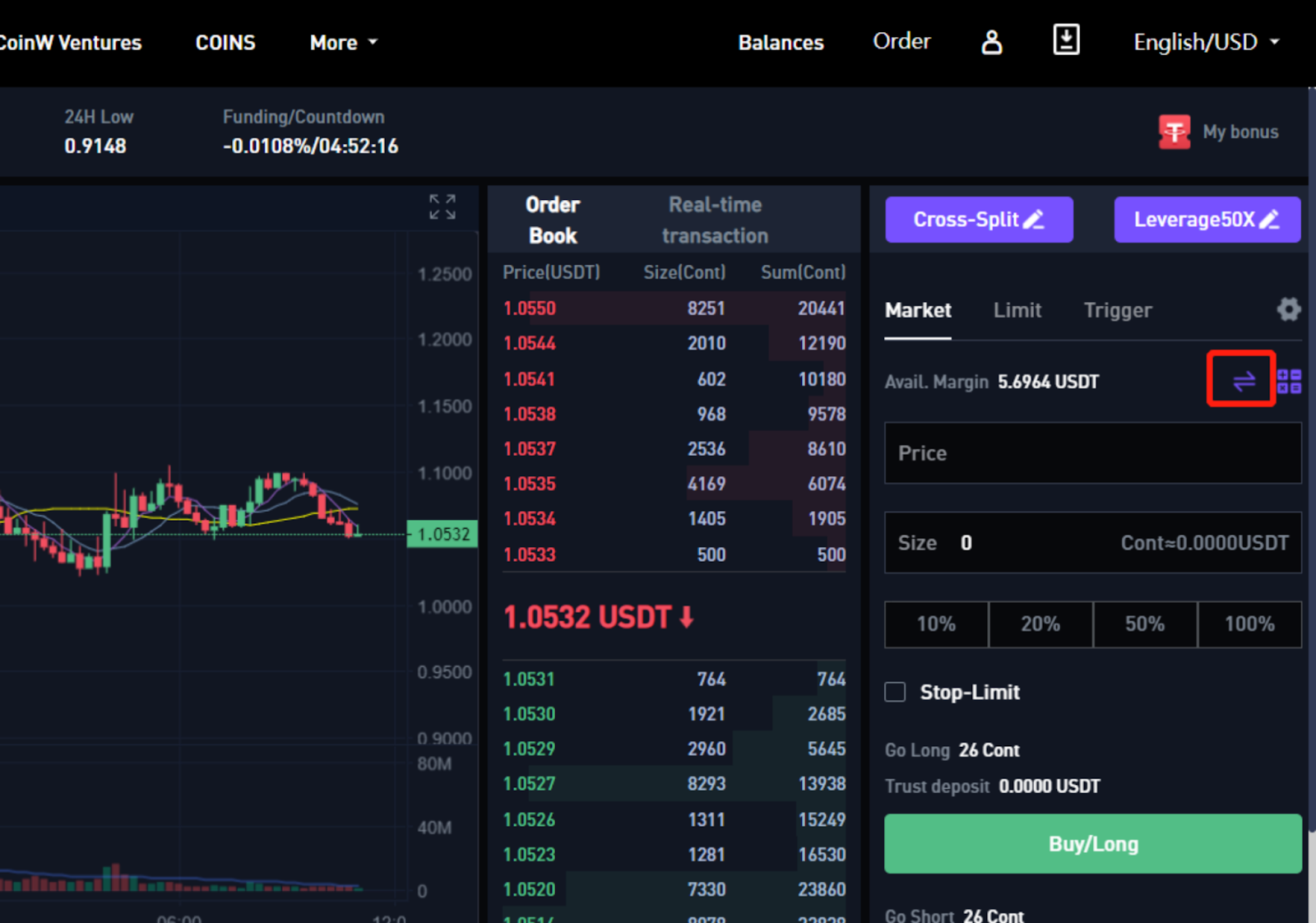Select bid price 1.0520 row

coord(674,890)
